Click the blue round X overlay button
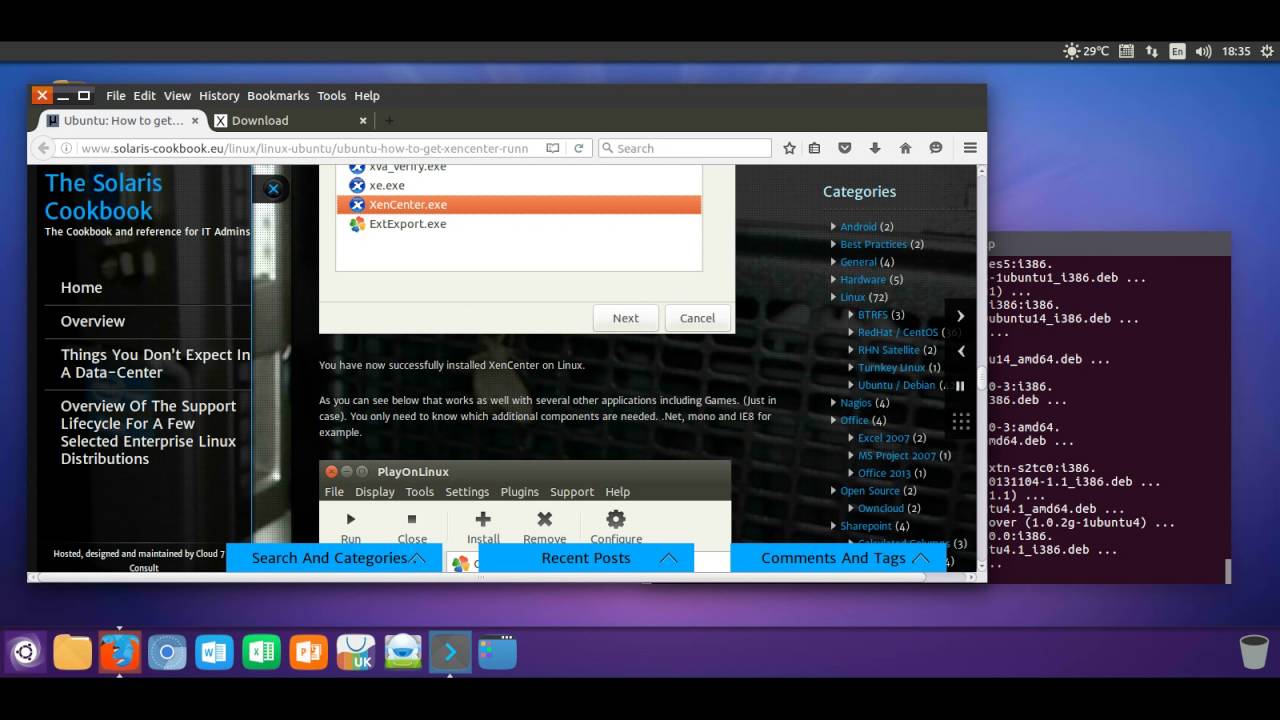The width and height of the screenshot is (1280, 720). (273, 188)
